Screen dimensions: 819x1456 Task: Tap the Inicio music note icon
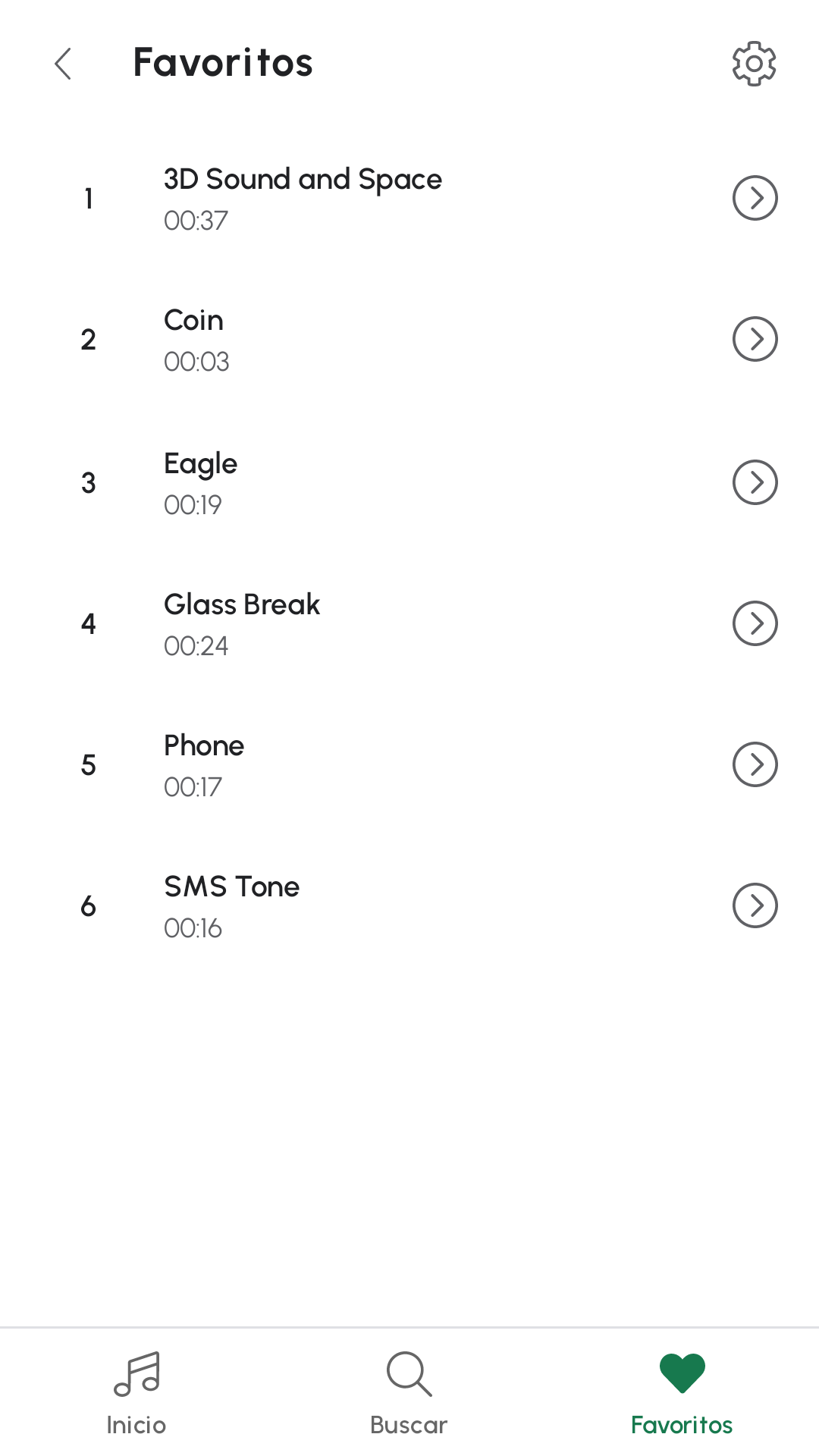136,1373
